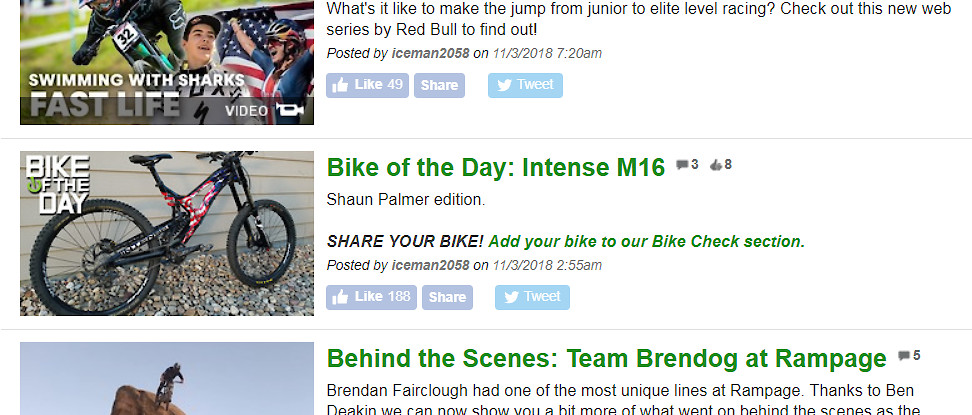The height and width of the screenshot is (415, 972).
Task: Share the Swimming with Sharks post
Action: (x=439, y=85)
